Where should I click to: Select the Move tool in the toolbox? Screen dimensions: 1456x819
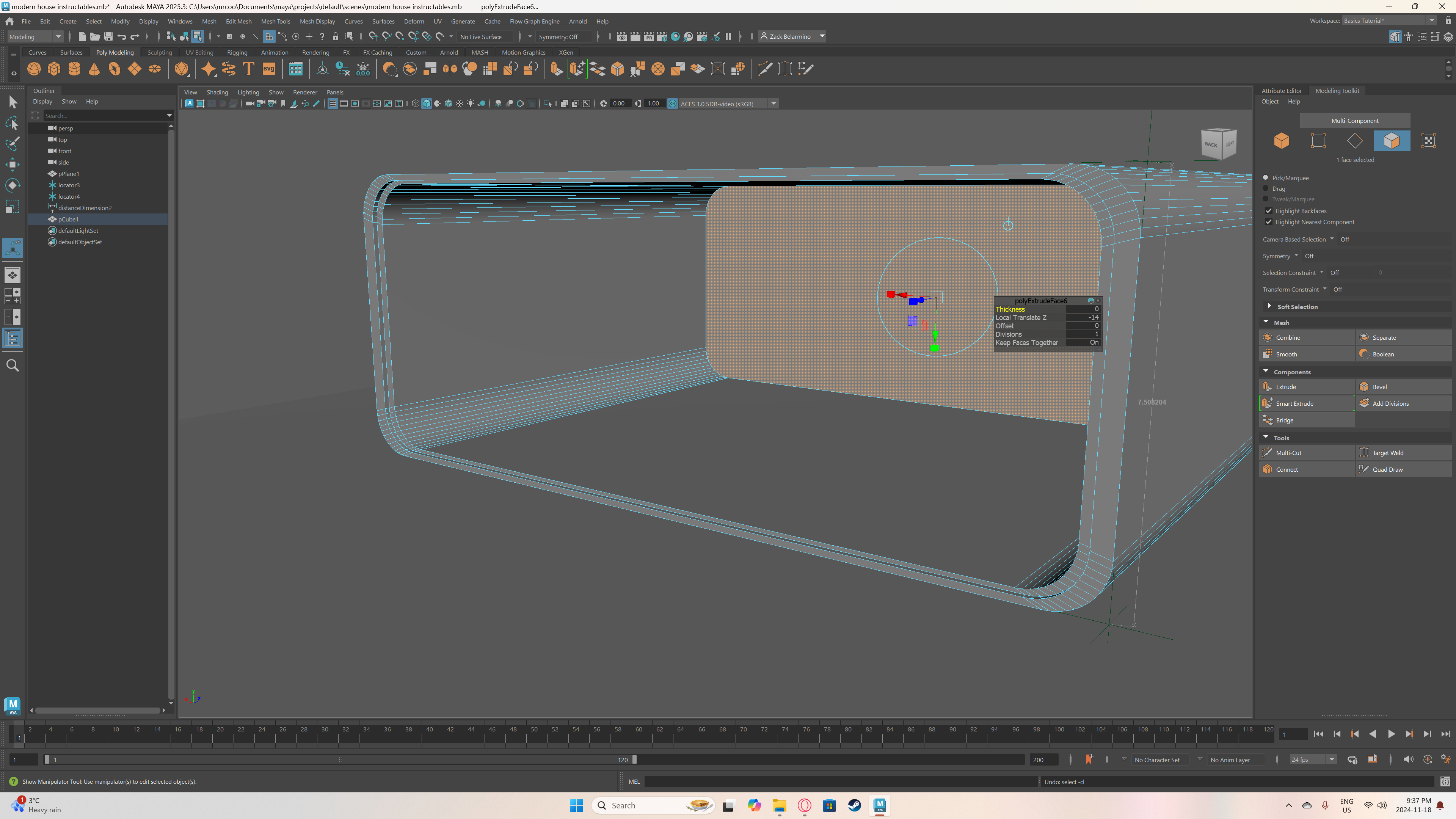tap(13, 165)
